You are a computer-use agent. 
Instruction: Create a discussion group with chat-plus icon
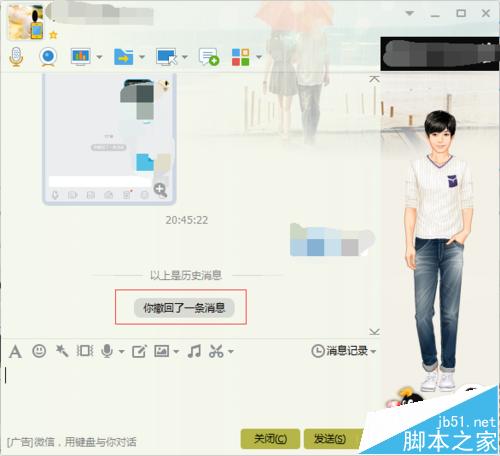coord(209,57)
